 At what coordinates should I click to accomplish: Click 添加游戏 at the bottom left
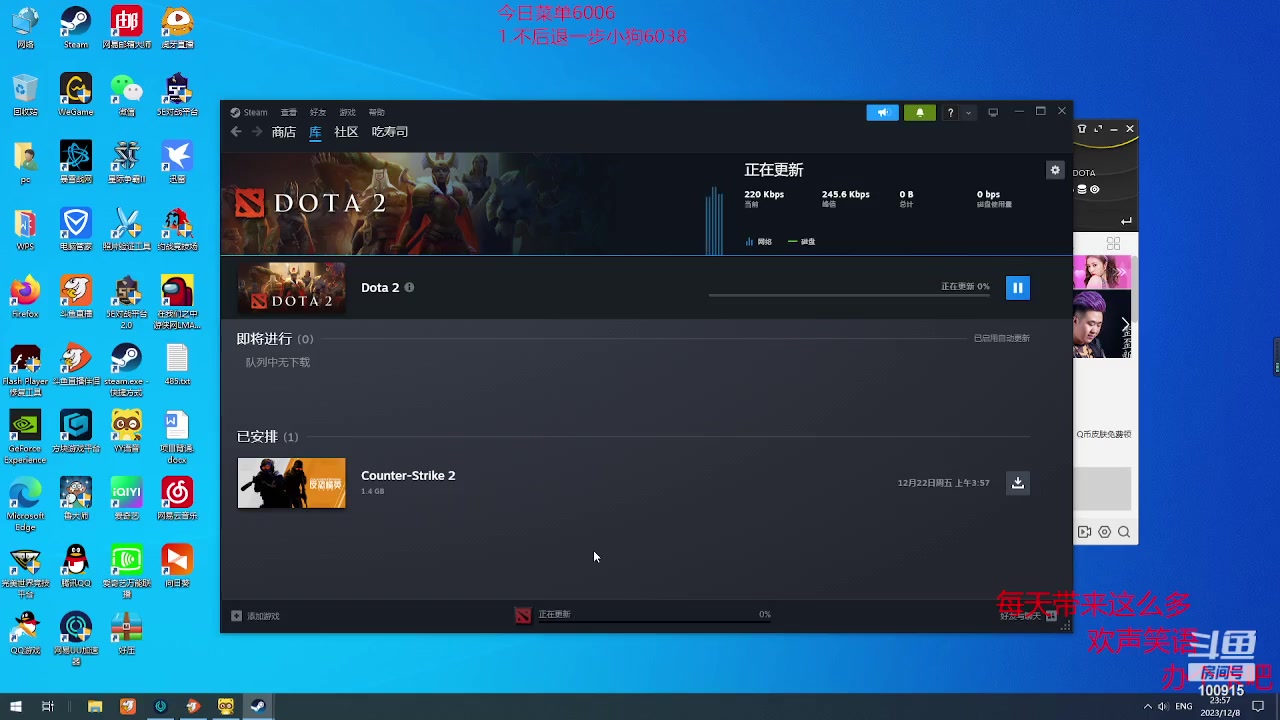coord(256,616)
